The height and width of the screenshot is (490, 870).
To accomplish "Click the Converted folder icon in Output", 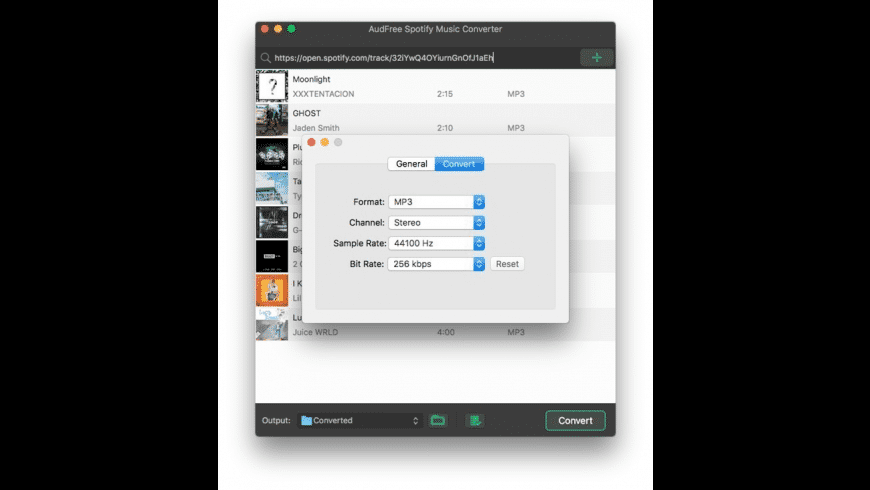I will pos(306,421).
